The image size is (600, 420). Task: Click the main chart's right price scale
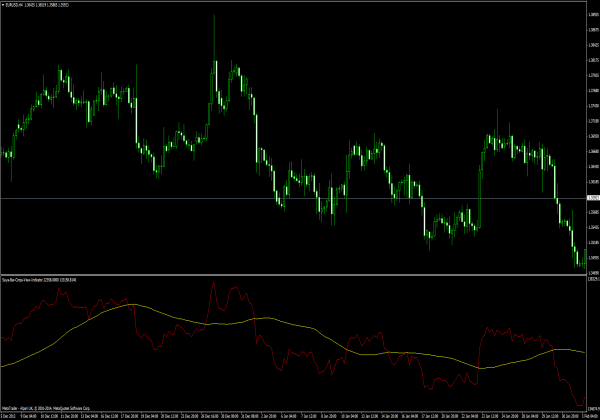point(593,138)
